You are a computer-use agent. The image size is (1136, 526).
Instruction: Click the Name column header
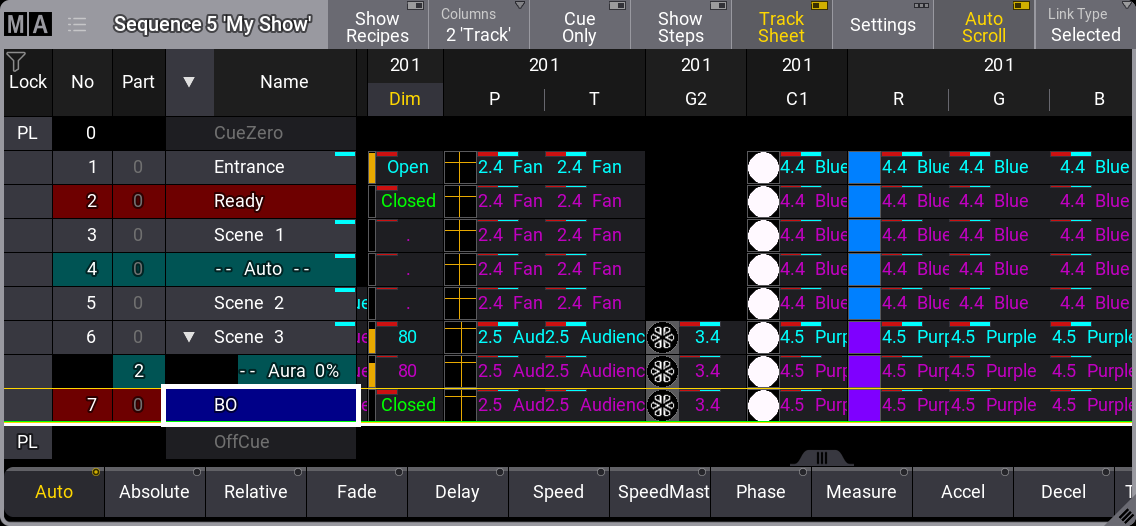(285, 82)
